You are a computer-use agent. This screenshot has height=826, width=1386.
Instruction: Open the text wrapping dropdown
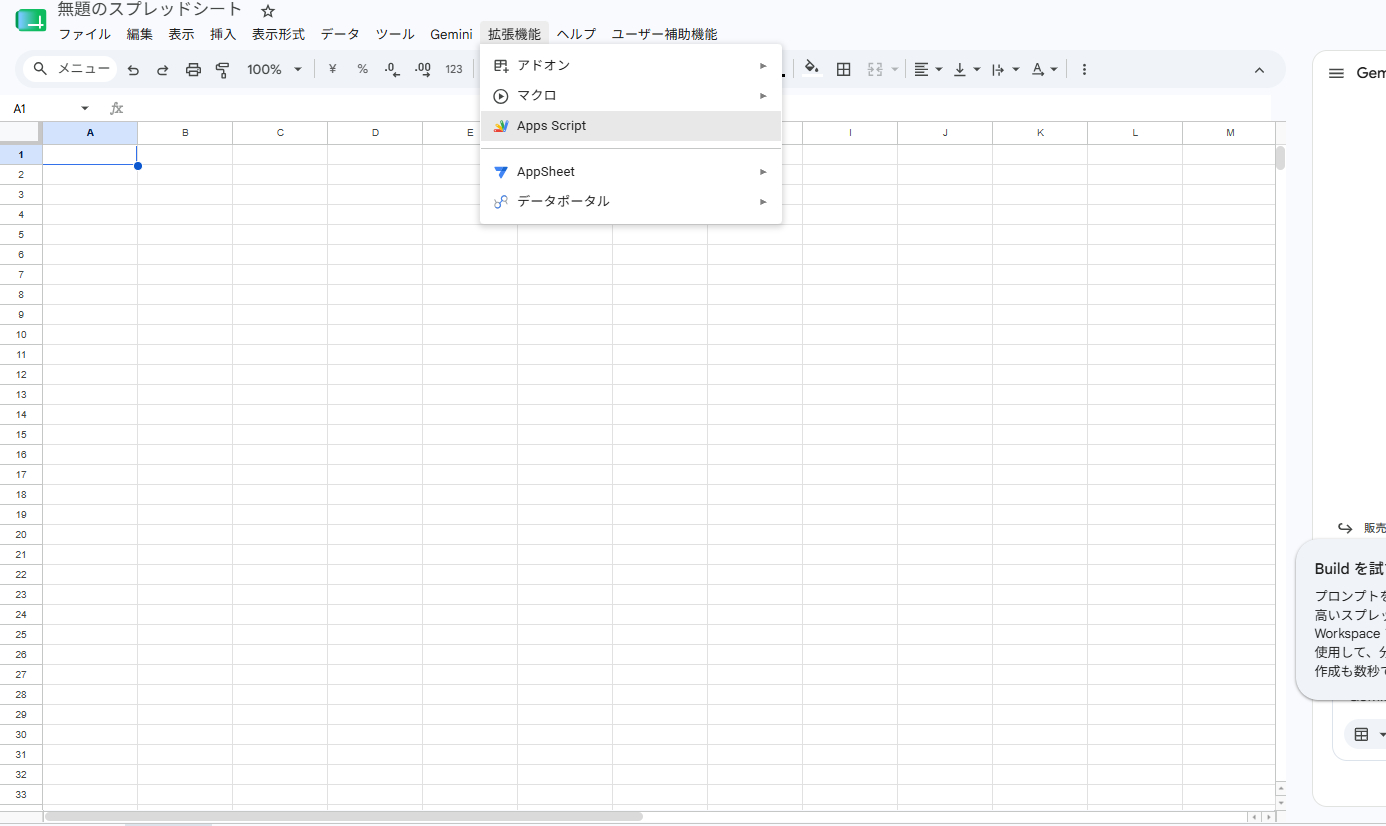click(x=1005, y=69)
